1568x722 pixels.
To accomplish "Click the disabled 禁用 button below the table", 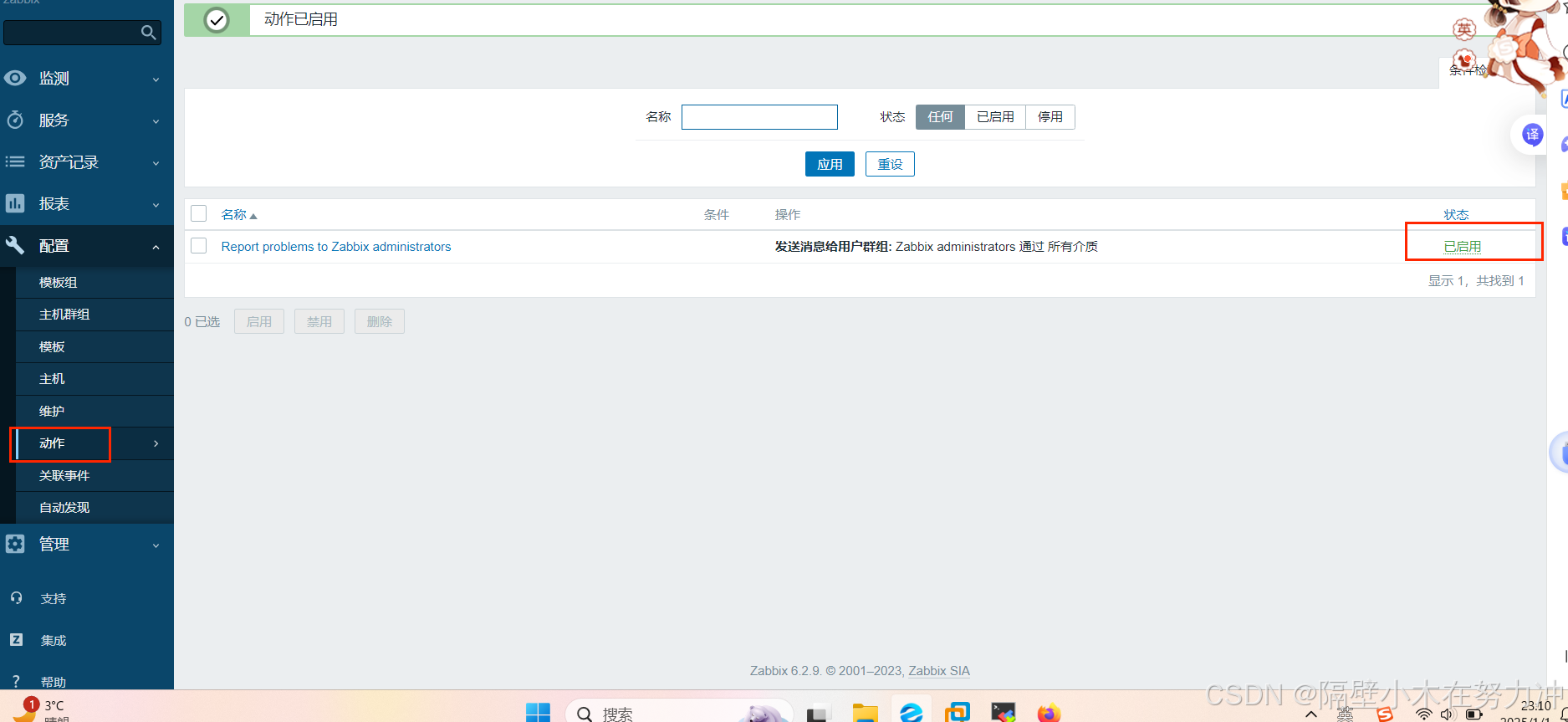I will (x=319, y=321).
